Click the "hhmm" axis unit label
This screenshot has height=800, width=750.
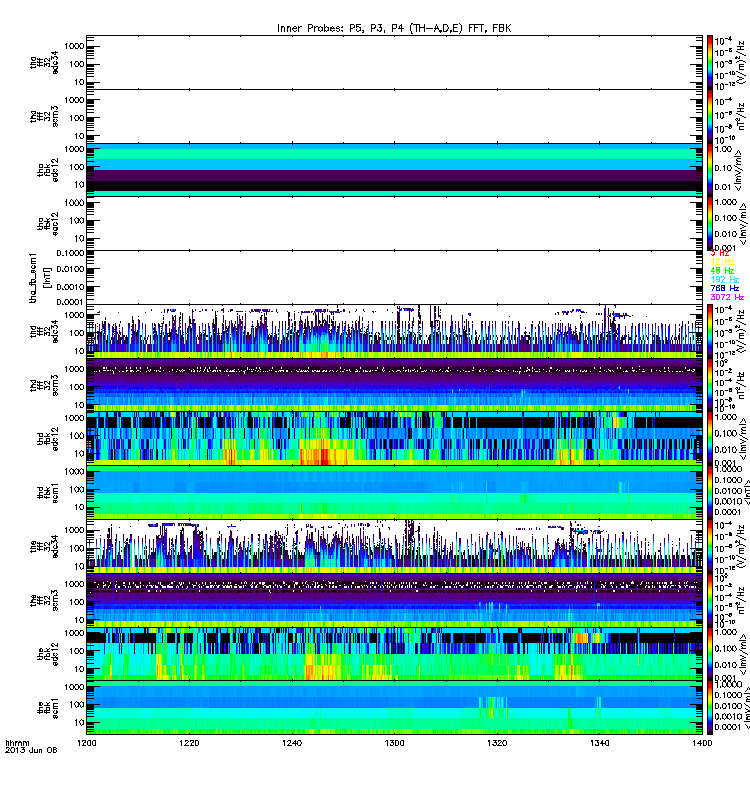tap(17, 743)
